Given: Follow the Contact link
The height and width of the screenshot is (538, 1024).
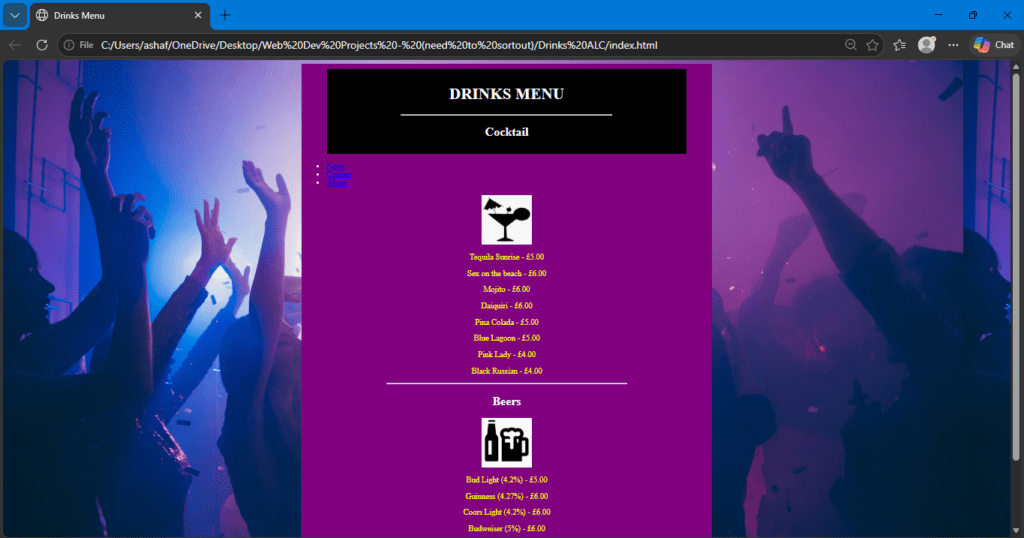Looking at the screenshot, I should pyautogui.click(x=339, y=175).
